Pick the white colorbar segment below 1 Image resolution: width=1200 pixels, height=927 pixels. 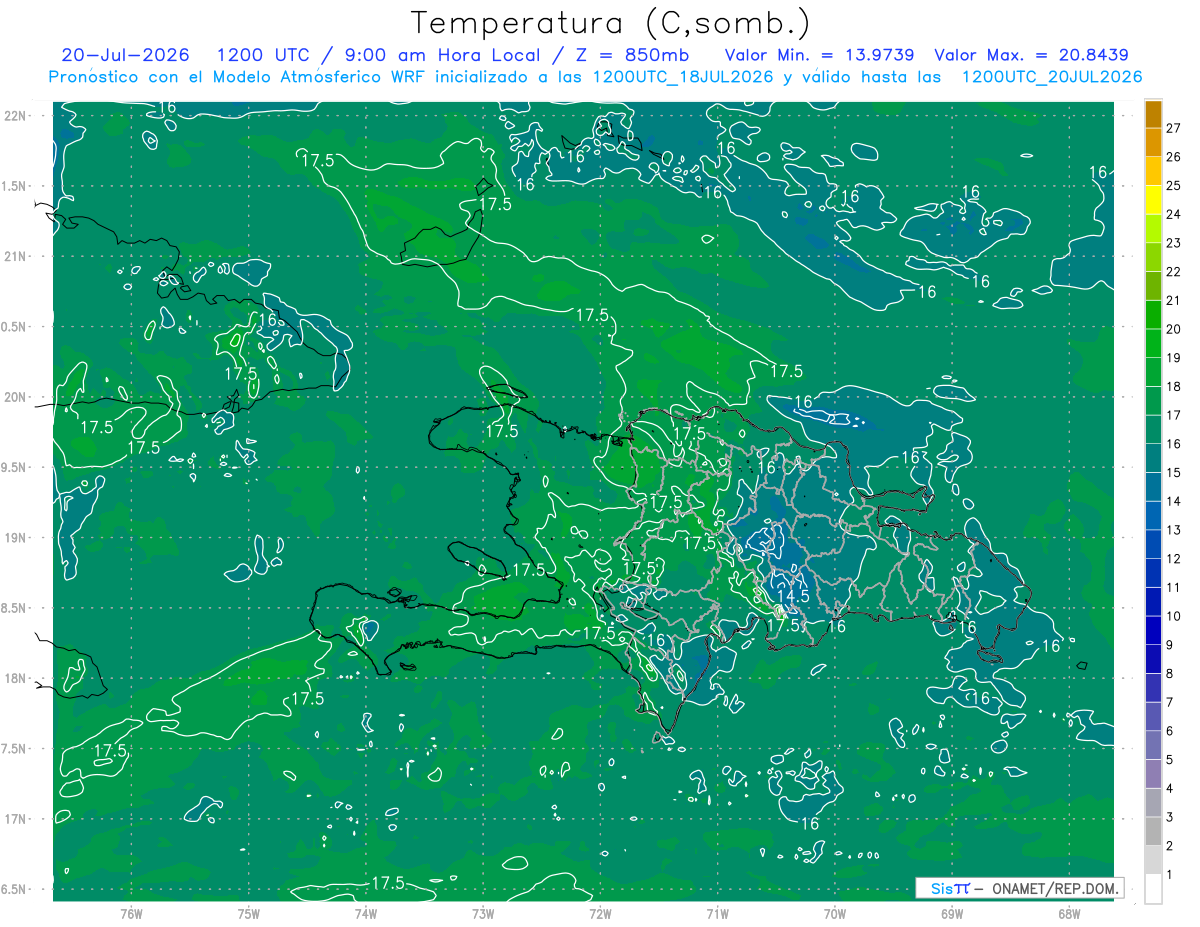click(x=1153, y=889)
